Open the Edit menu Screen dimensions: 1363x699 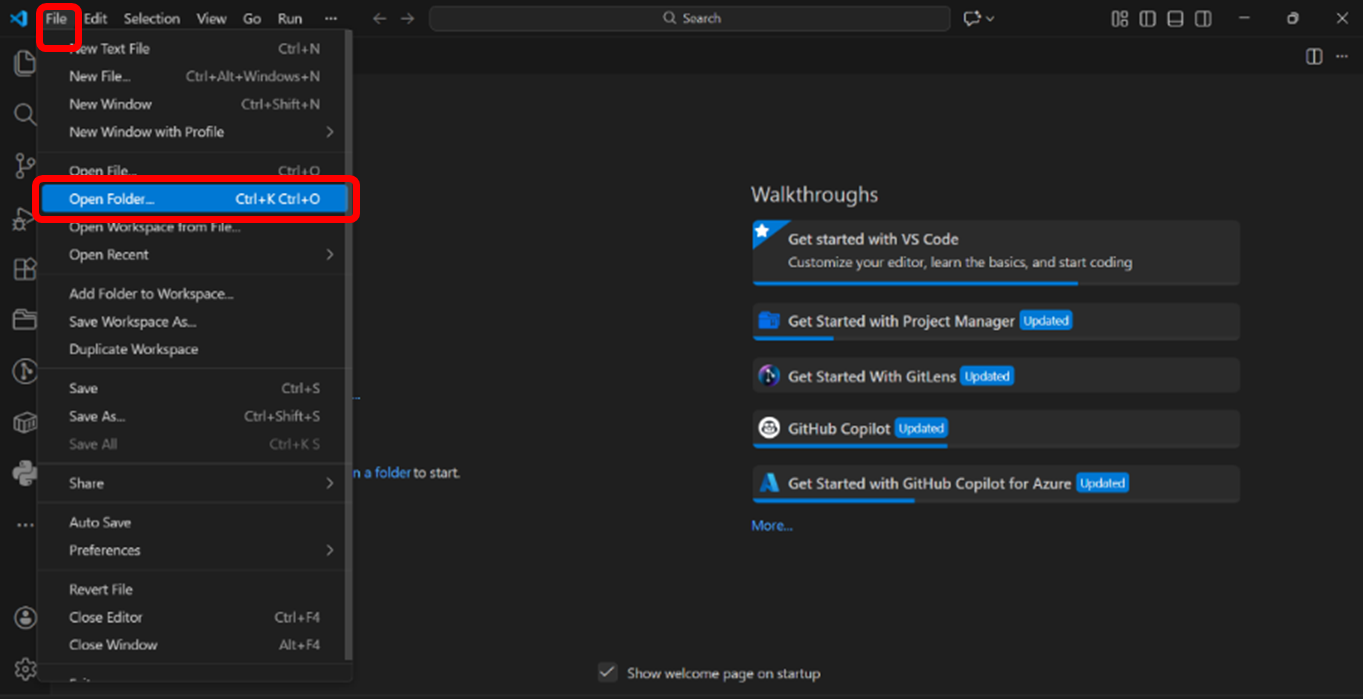pyautogui.click(x=95, y=18)
